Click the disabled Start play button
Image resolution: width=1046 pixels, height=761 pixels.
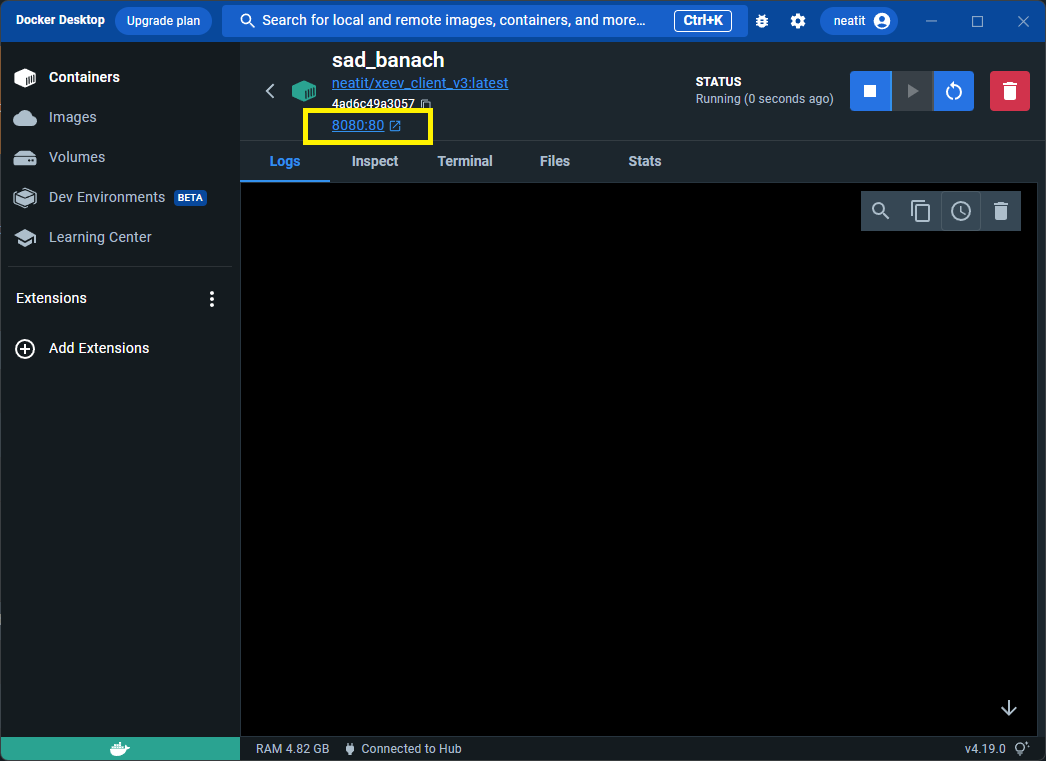912,91
